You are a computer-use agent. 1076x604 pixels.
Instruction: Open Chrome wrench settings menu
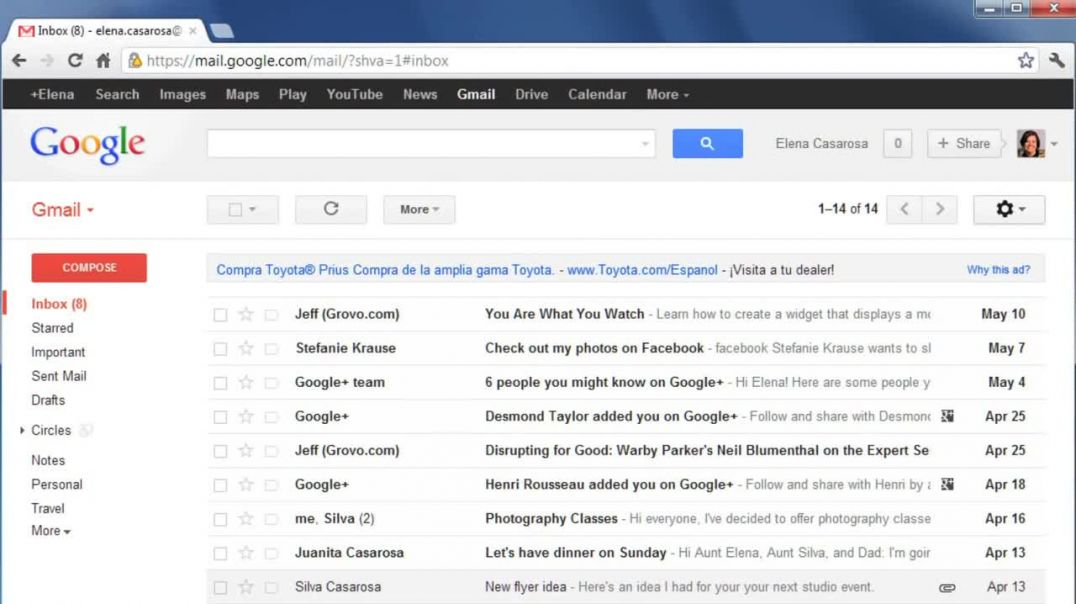tap(1057, 60)
